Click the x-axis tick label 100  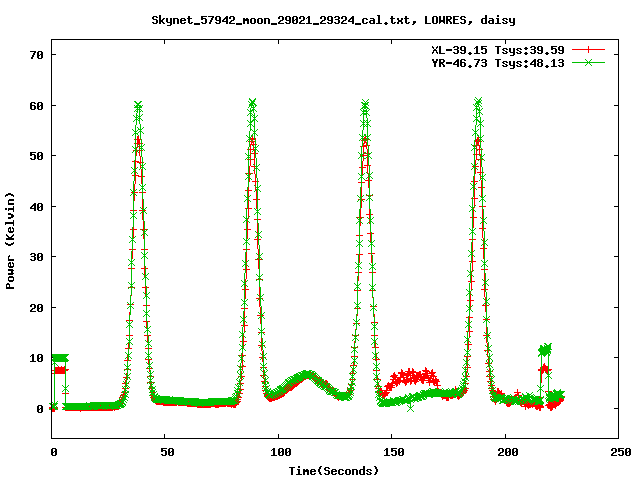[x=280, y=452]
